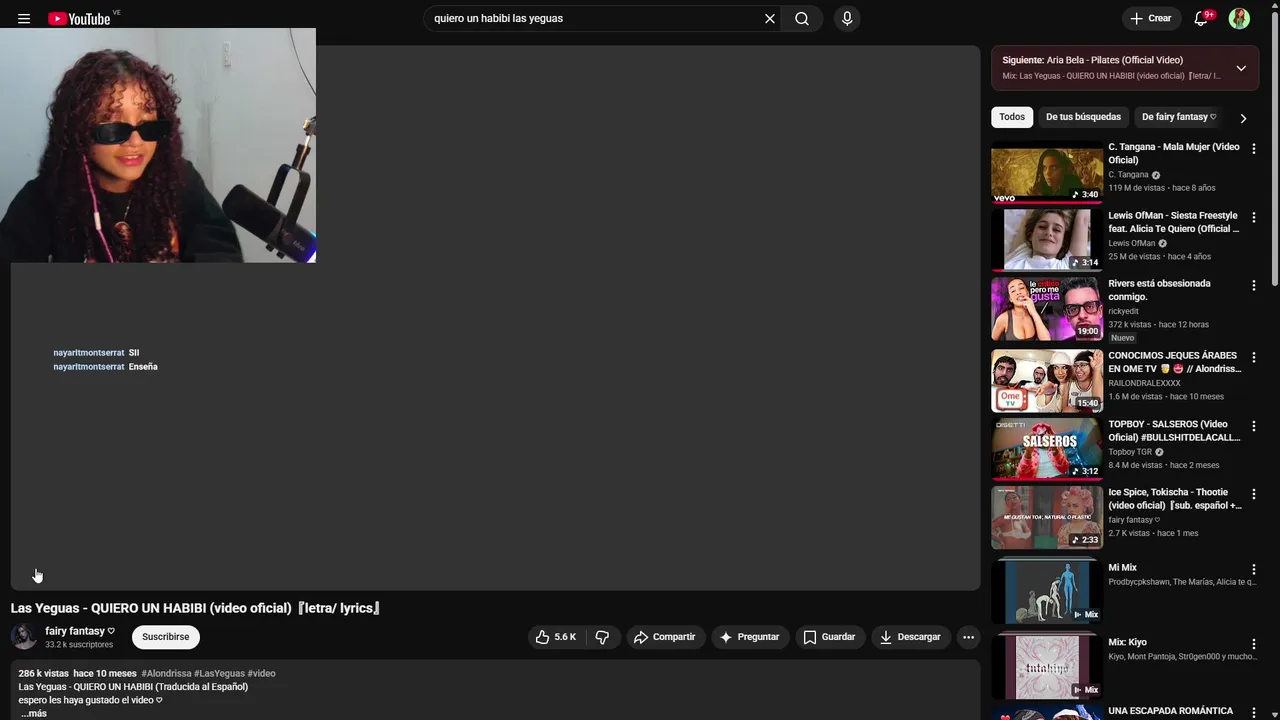
Task: Click Mix: Las Yeguas playlist subtitle
Action: click(1111, 76)
